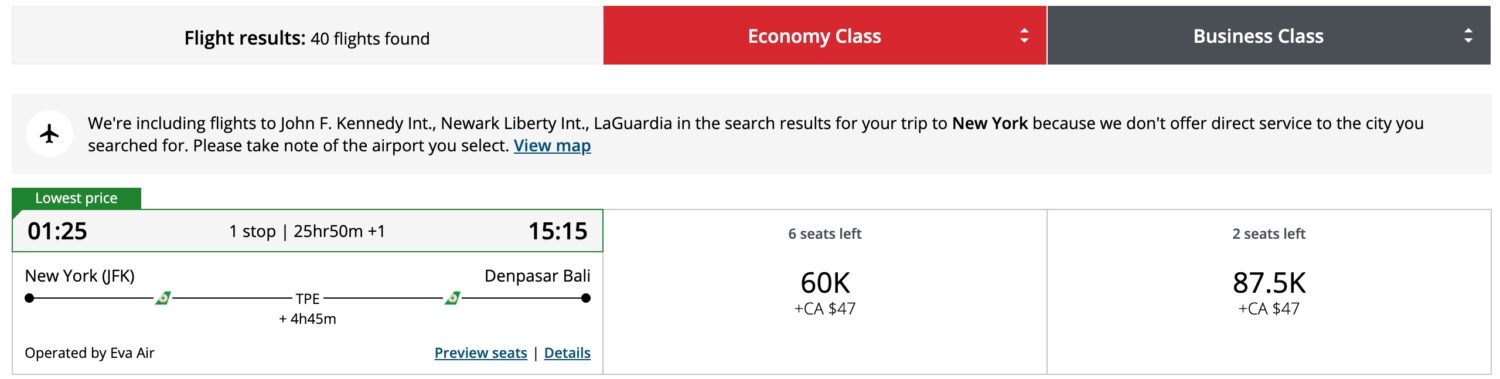Click the airplane icon in the airport notice
Image resolution: width=1500 pixels, height=379 pixels.
pos(50,135)
